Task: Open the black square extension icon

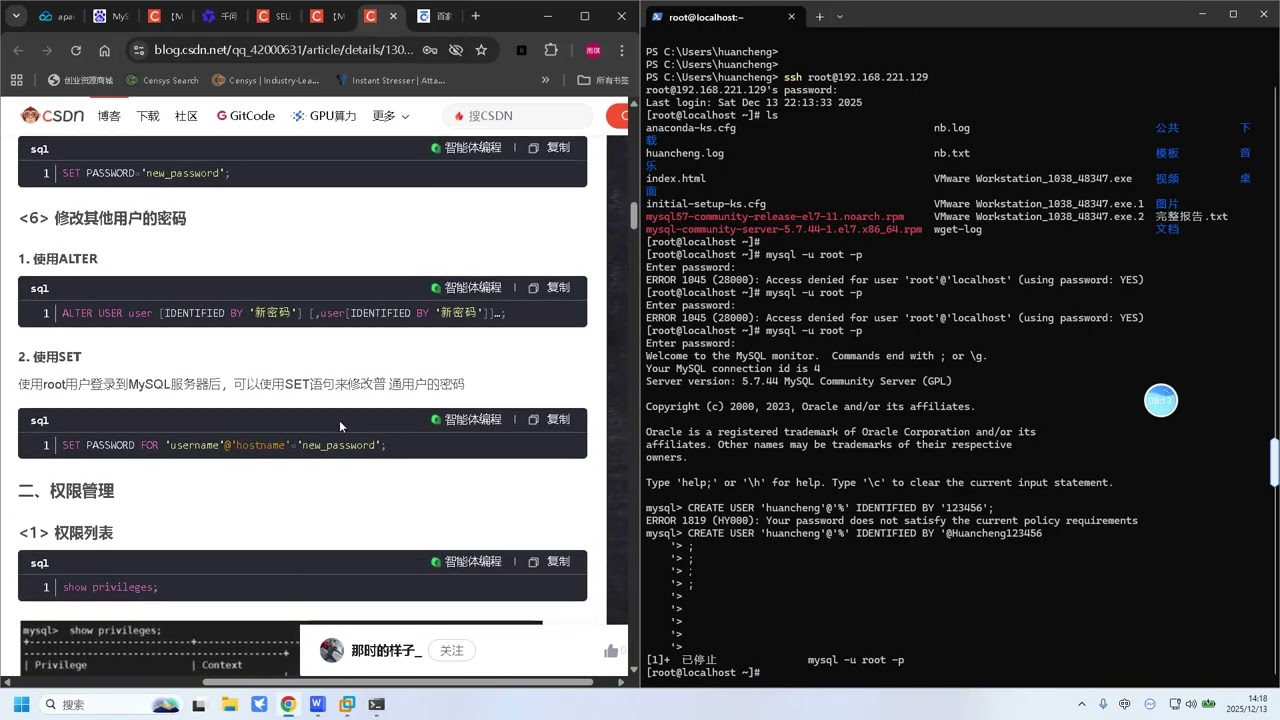Action: tap(521, 50)
